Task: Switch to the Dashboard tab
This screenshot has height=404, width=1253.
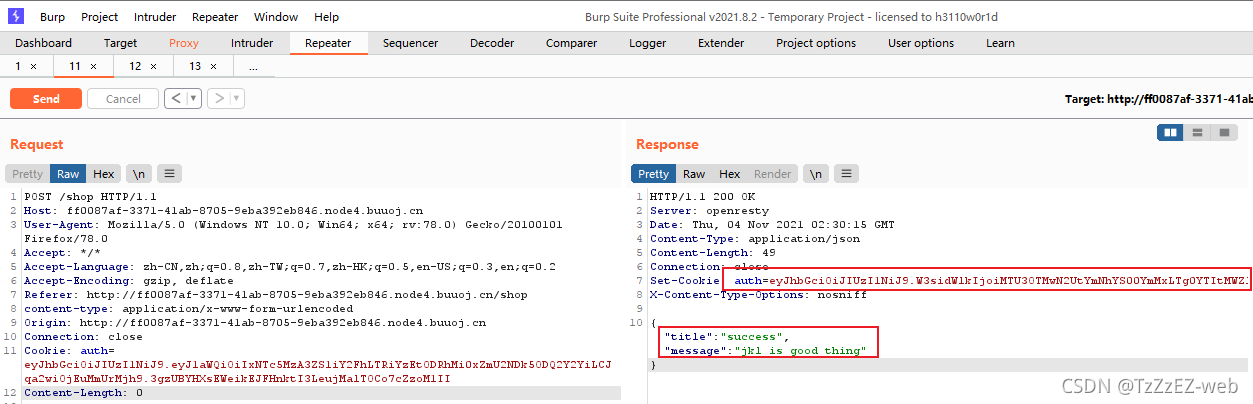Action: 43,43
